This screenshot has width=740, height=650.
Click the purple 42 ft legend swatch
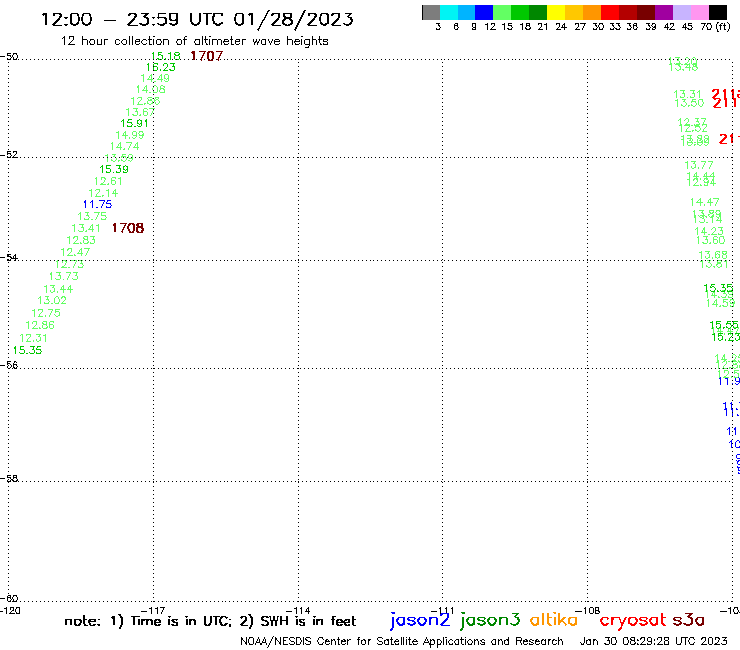click(664, 12)
